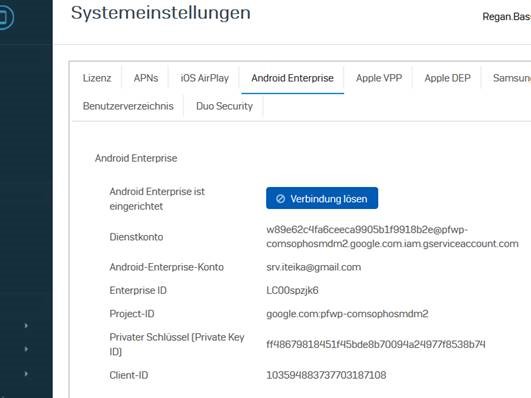Select the private key ID value
Screen dimensions: 531x398
click(376, 344)
